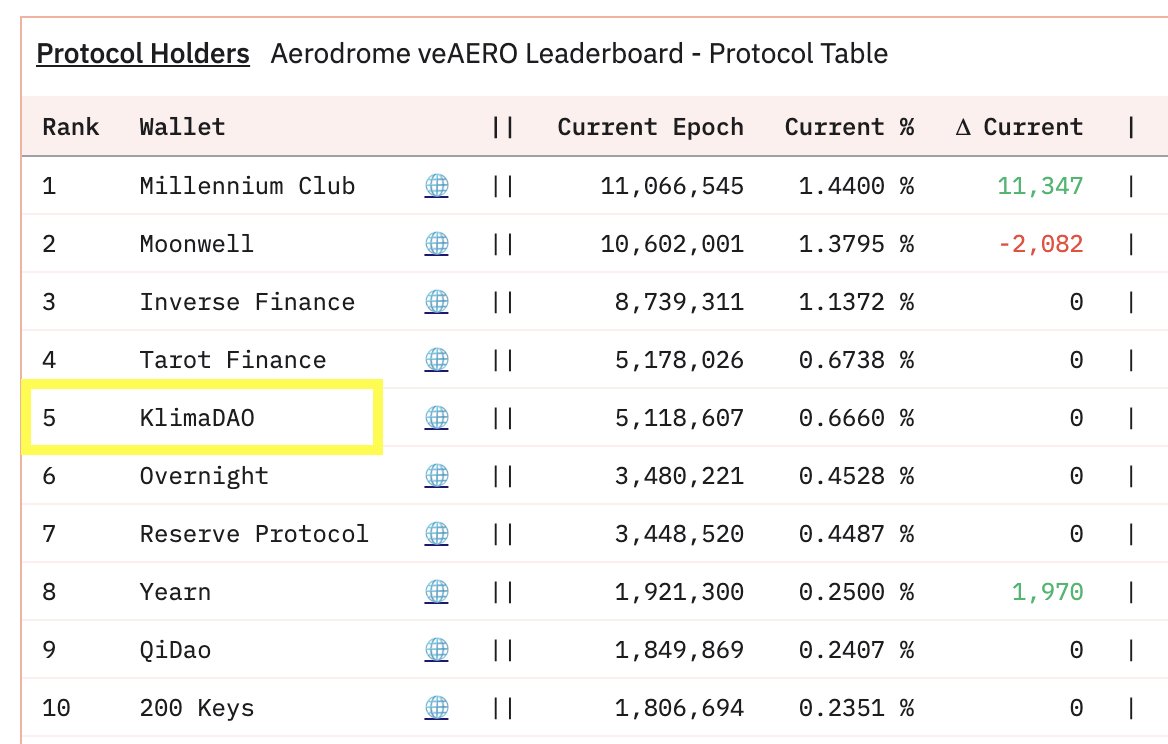The height and width of the screenshot is (744, 1168).
Task: Open the globe link for Yearn
Action: (x=437, y=592)
